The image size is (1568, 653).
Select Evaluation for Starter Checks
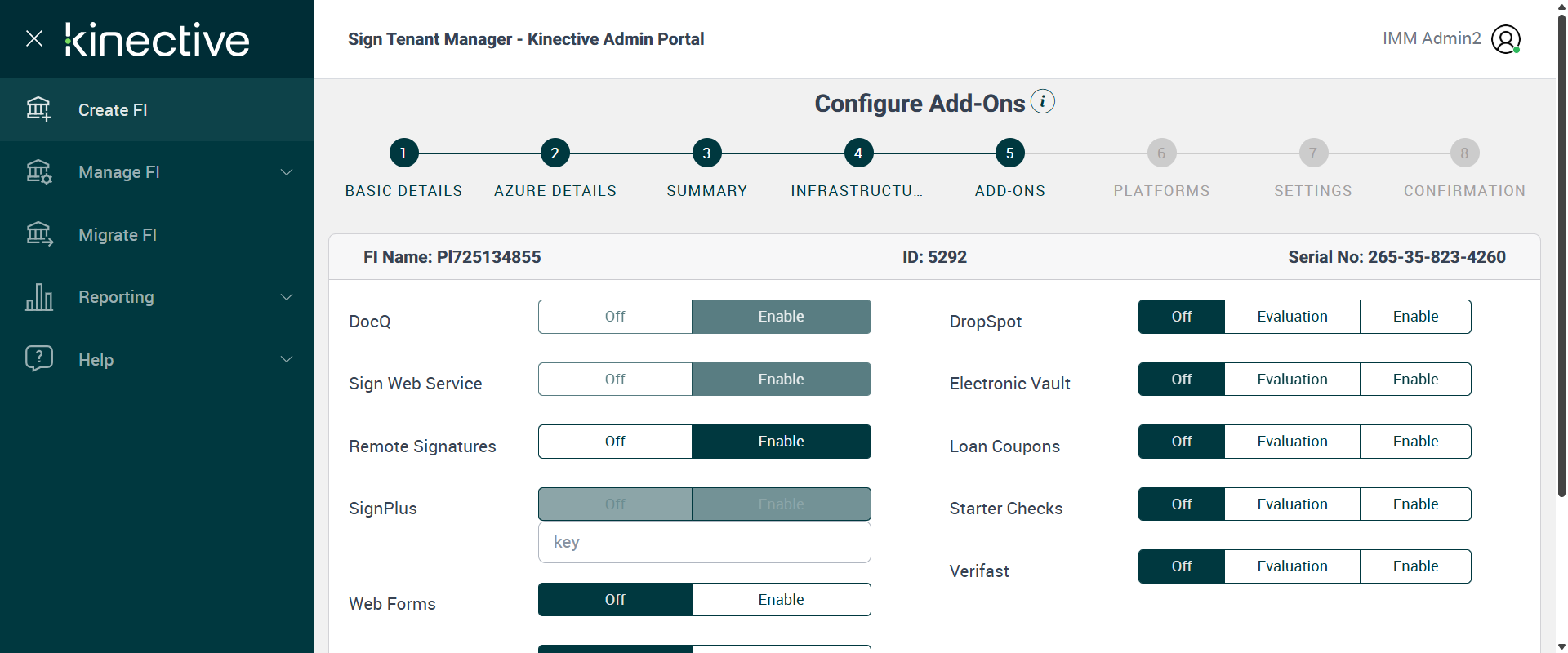[x=1292, y=504]
